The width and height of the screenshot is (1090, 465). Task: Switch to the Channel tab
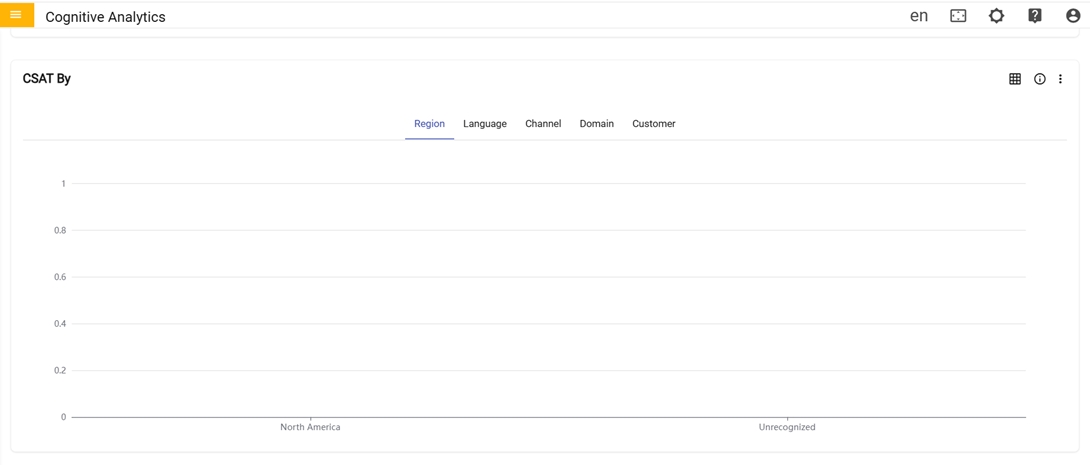[543, 124]
